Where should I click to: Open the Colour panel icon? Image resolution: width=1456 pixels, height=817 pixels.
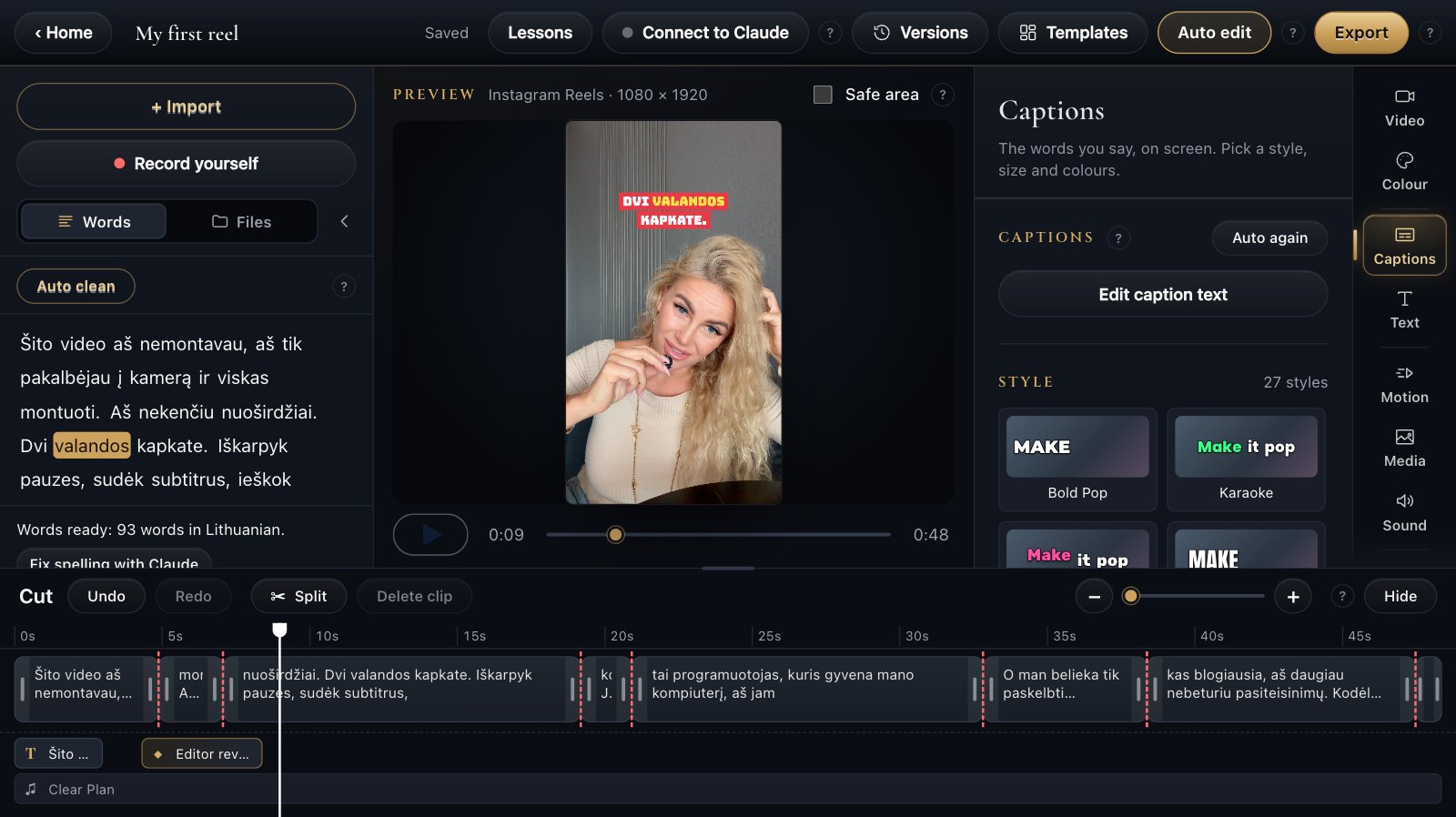pos(1404,172)
